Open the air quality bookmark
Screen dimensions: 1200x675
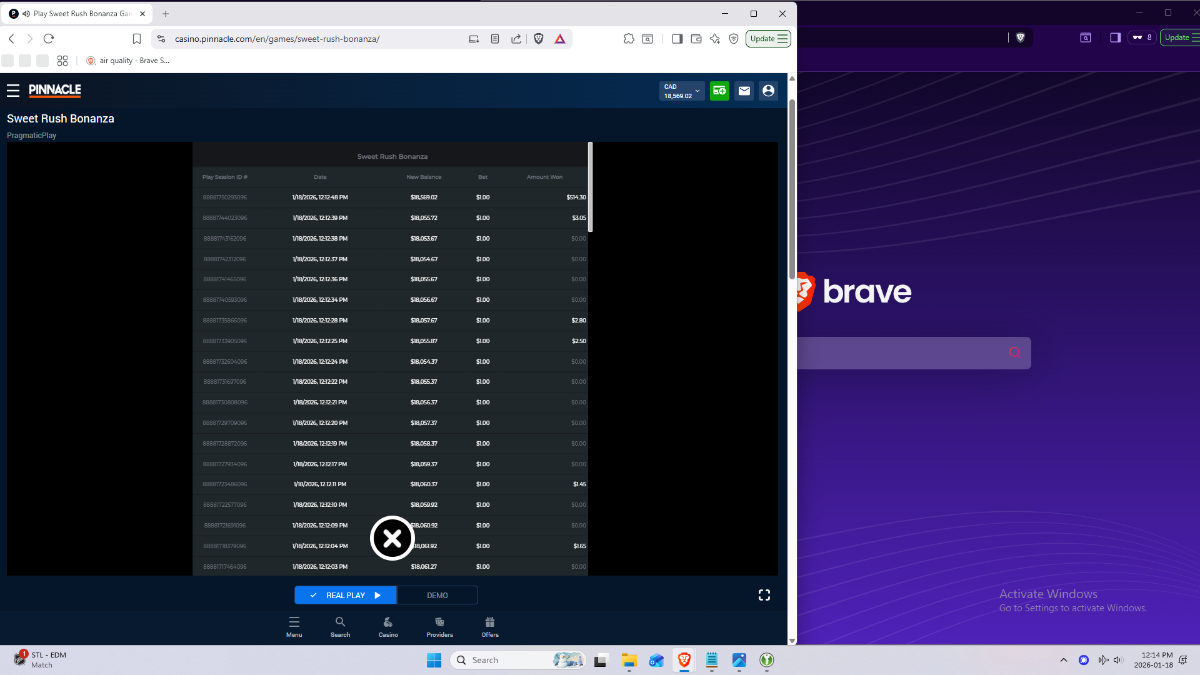pos(128,61)
